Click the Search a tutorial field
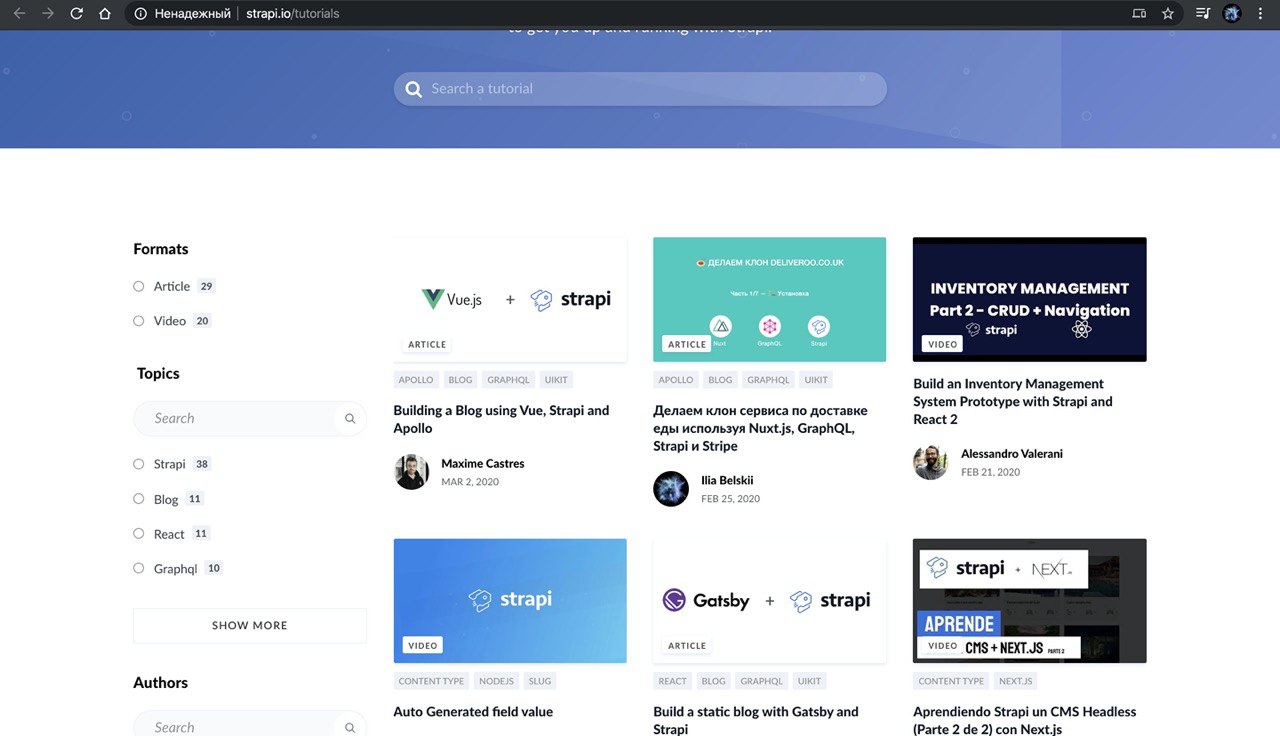The height and width of the screenshot is (736, 1280). (640, 89)
